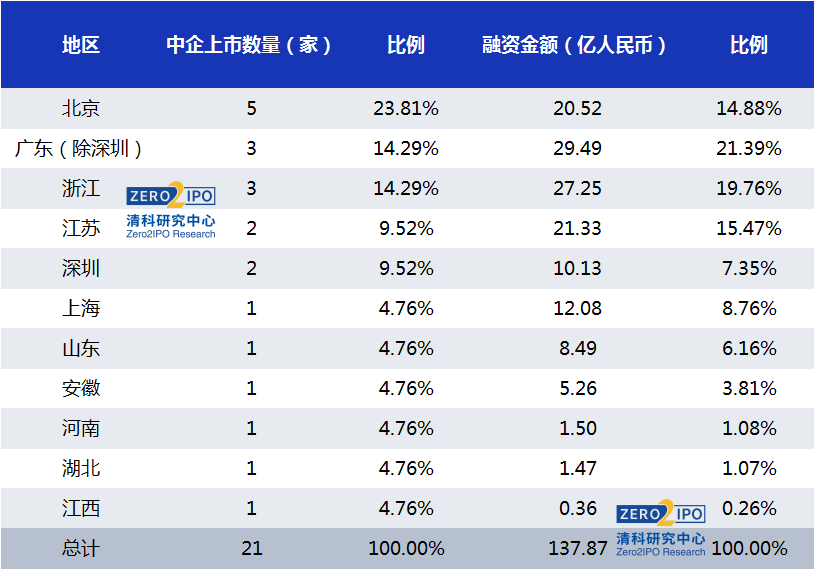The image size is (814, 570).
Task: Click the 1.47 amount in 湖北 row
Action: [577, 468]
